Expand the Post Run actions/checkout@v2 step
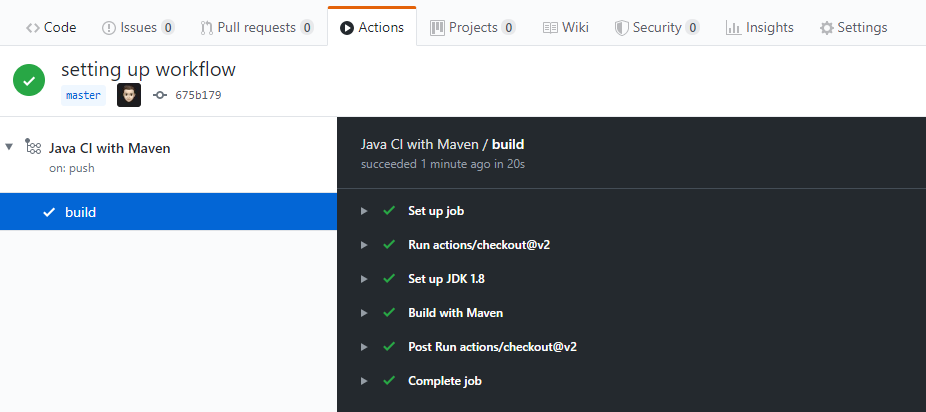This screenshot has height=412, width=926. (x=364, y=347)
